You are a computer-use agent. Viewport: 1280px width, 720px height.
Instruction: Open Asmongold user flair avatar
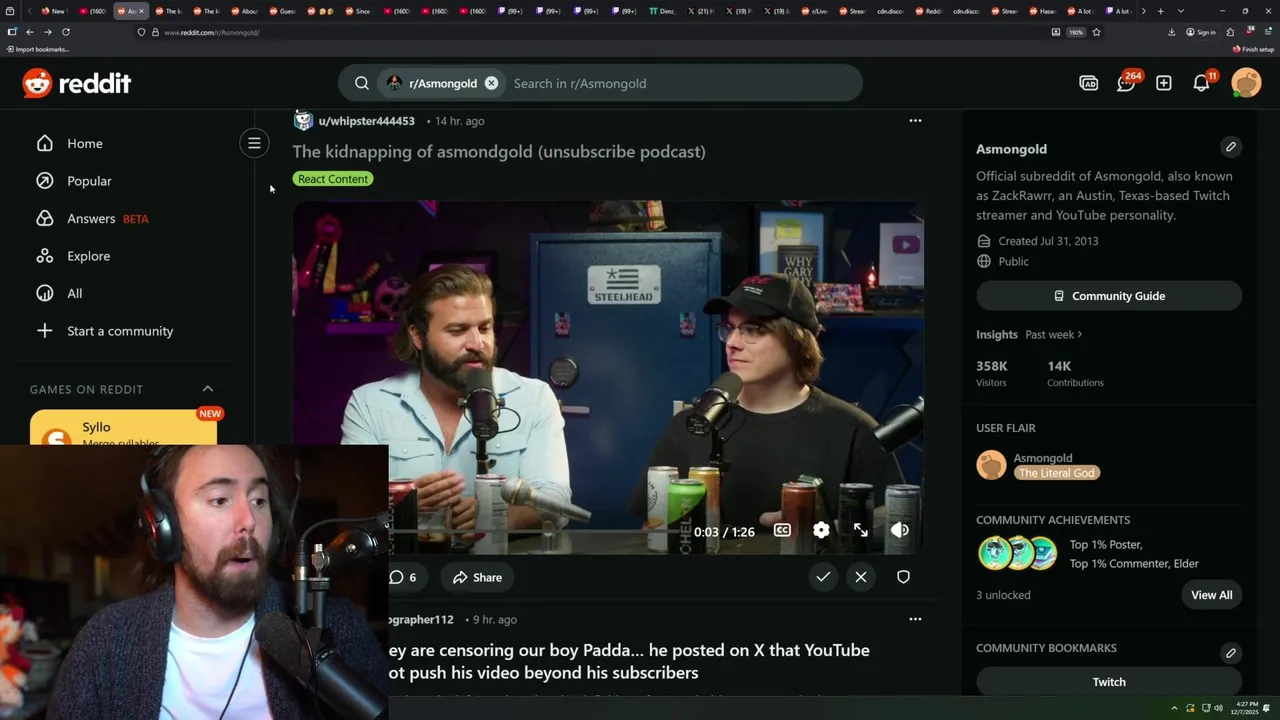click(x=991, y=465)
